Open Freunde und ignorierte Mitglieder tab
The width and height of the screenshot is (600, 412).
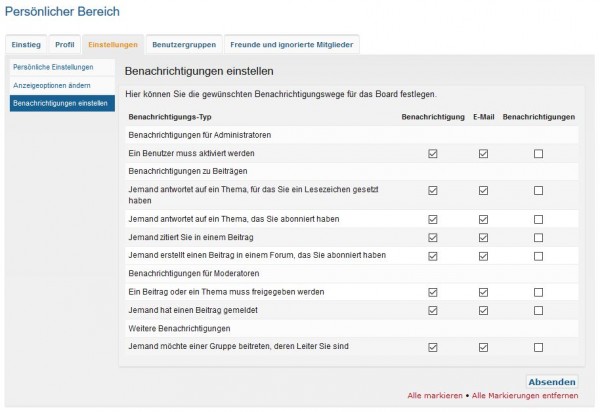(x=291, y=45)
